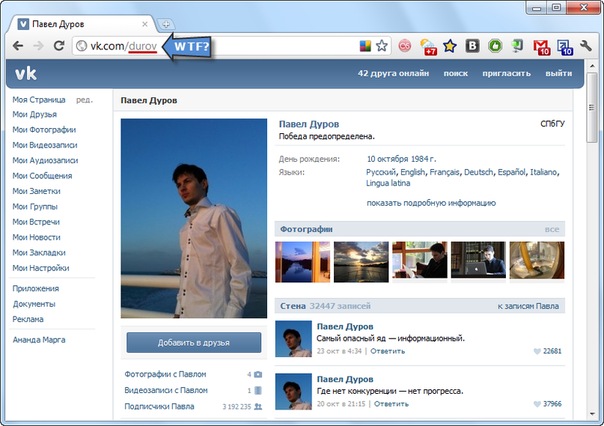The width and height of the screenshot is (604, 426).
Task: Click Ответить on the 23 окт post
Action: tap(388, 351)
